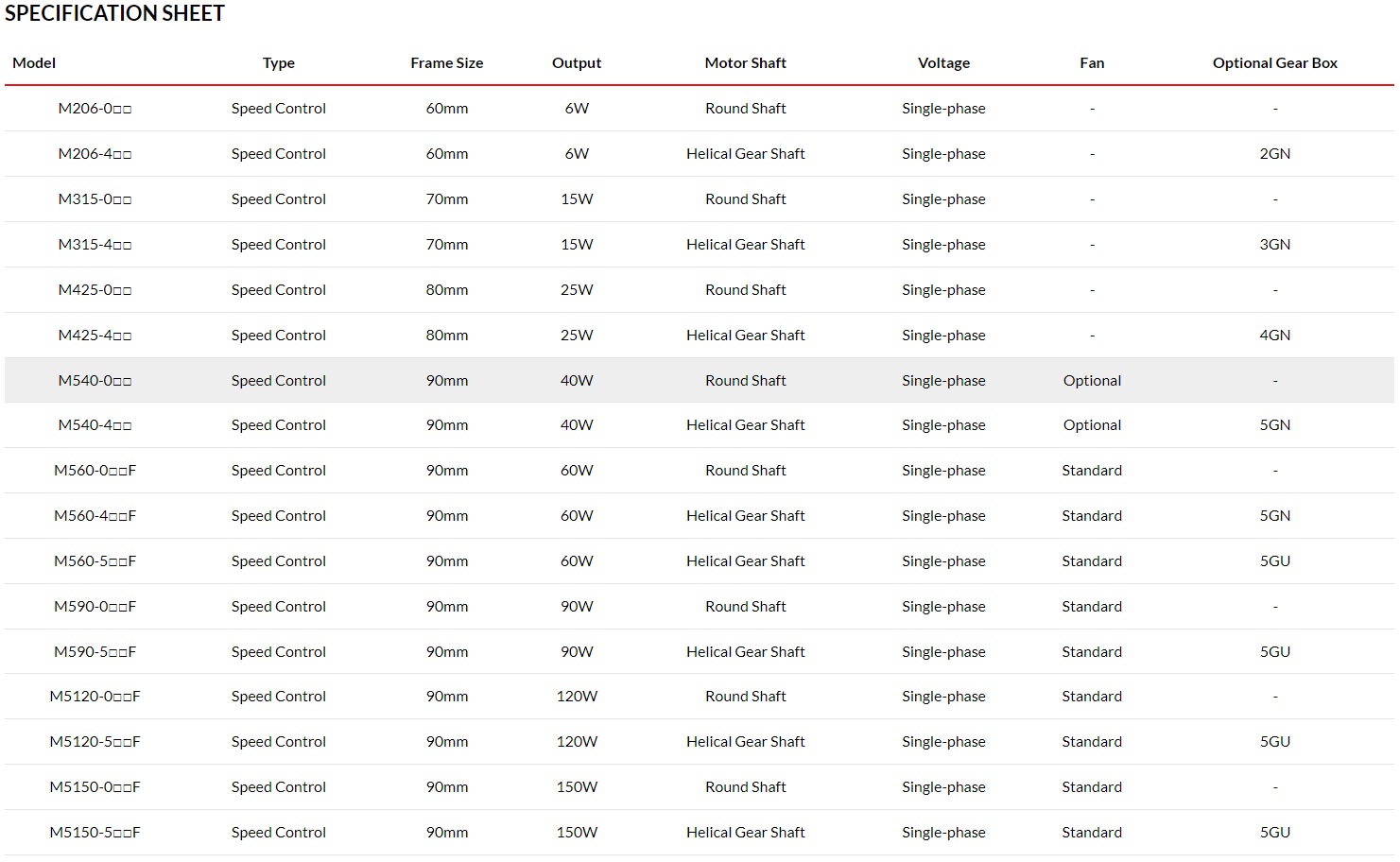
Task: Select model cell M590-5□□F
Action: (x=95, y=652)
